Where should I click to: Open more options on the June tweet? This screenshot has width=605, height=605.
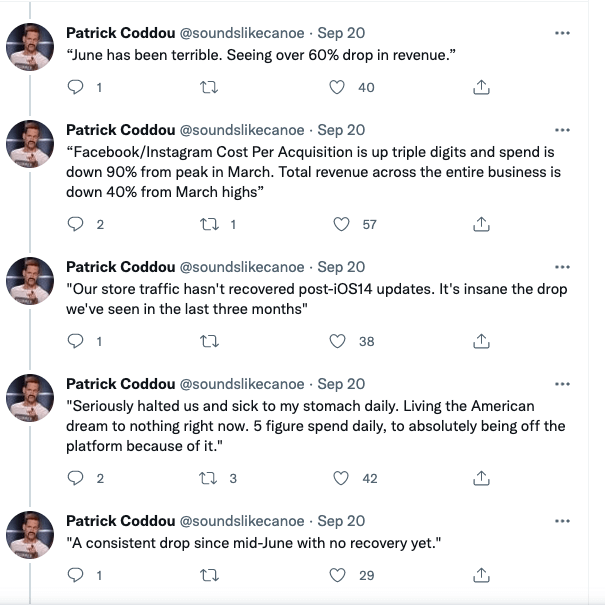562,33
